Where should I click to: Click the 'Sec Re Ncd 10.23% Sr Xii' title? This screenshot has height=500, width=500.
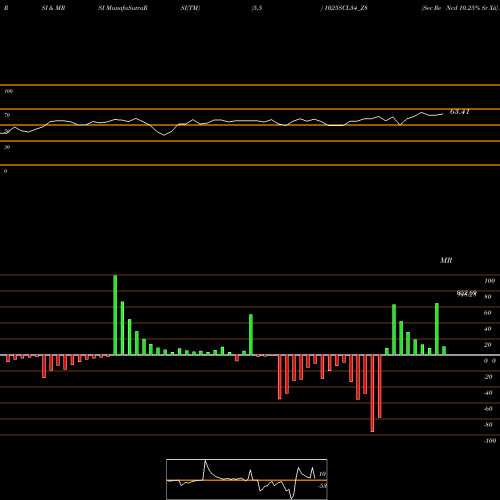click(x=460, y=8)
